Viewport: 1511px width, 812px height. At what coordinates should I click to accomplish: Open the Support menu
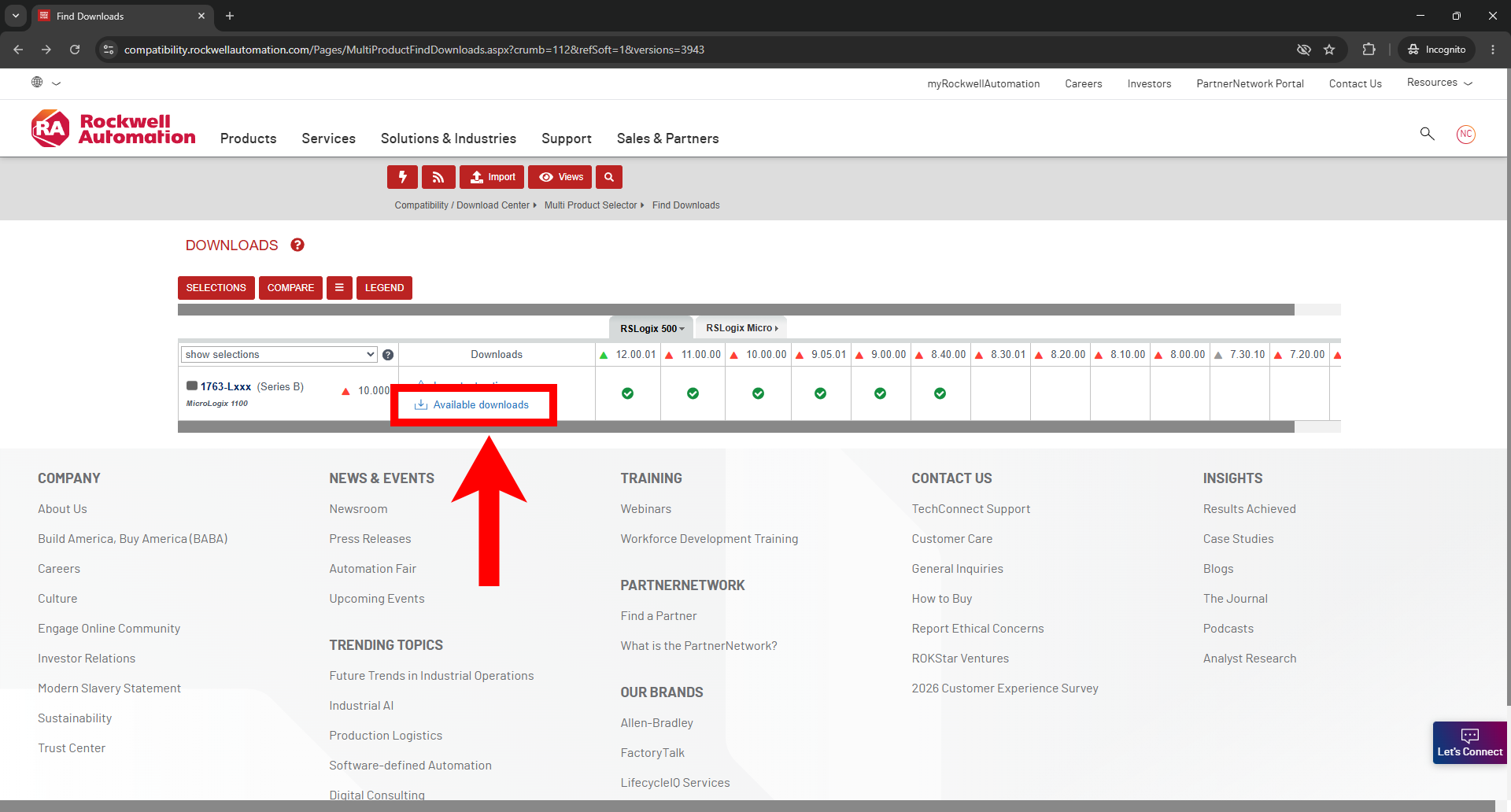[567, 138]
